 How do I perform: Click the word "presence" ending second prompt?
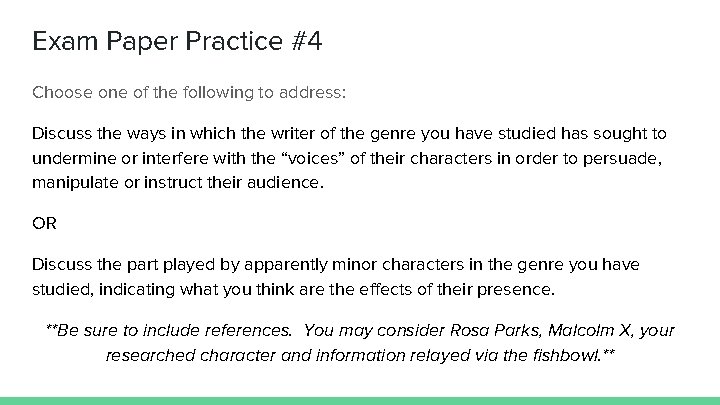point(513,290)
